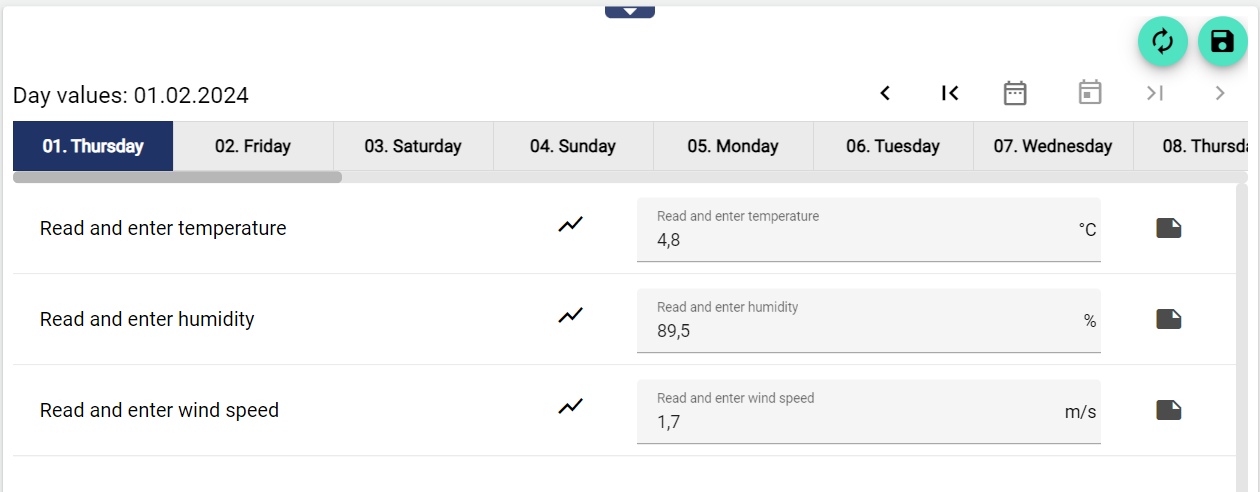Click the temperature input field
This screenshot has height=492, width=1260.
point(860,240)
